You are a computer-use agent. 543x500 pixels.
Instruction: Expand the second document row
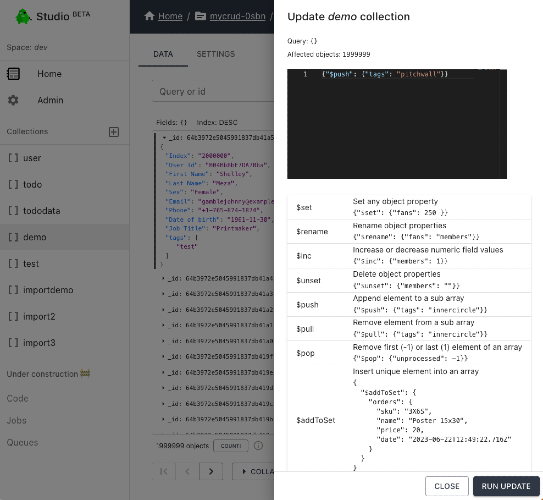163,278
